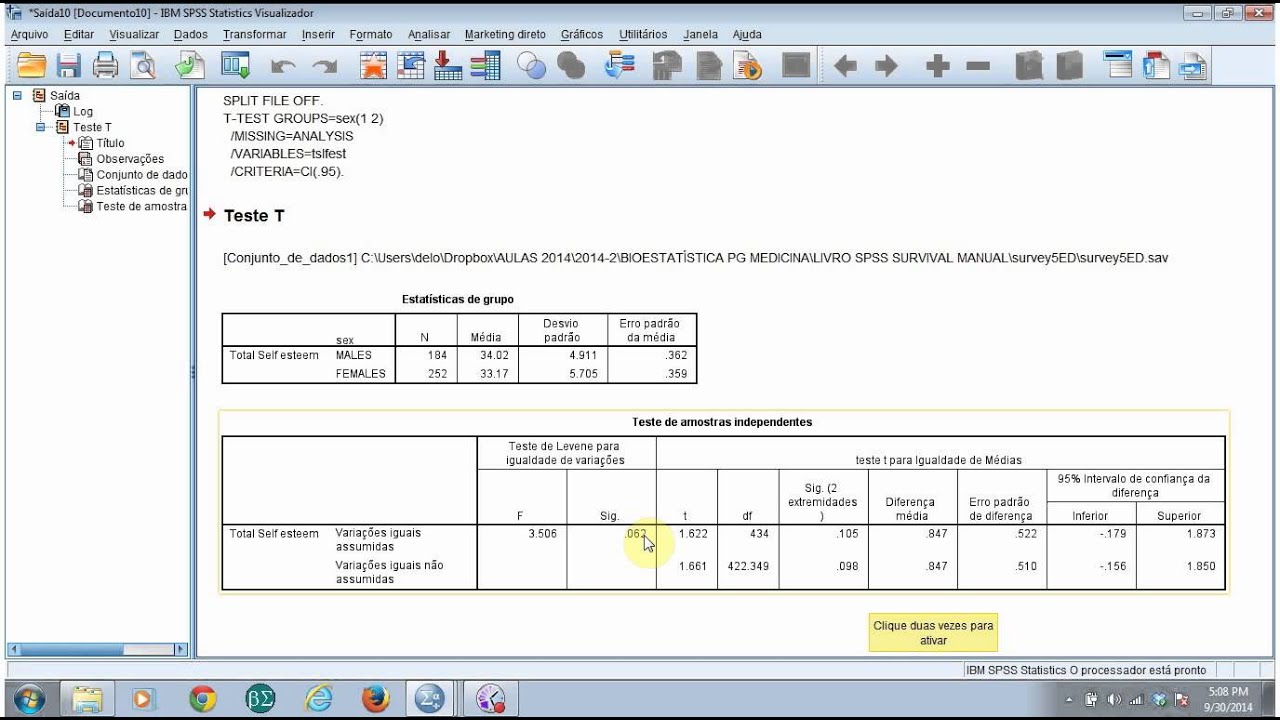Click the insert text document icon with blue arrow
This screenshot has height=720, width=1280.
coord(1192,66)
